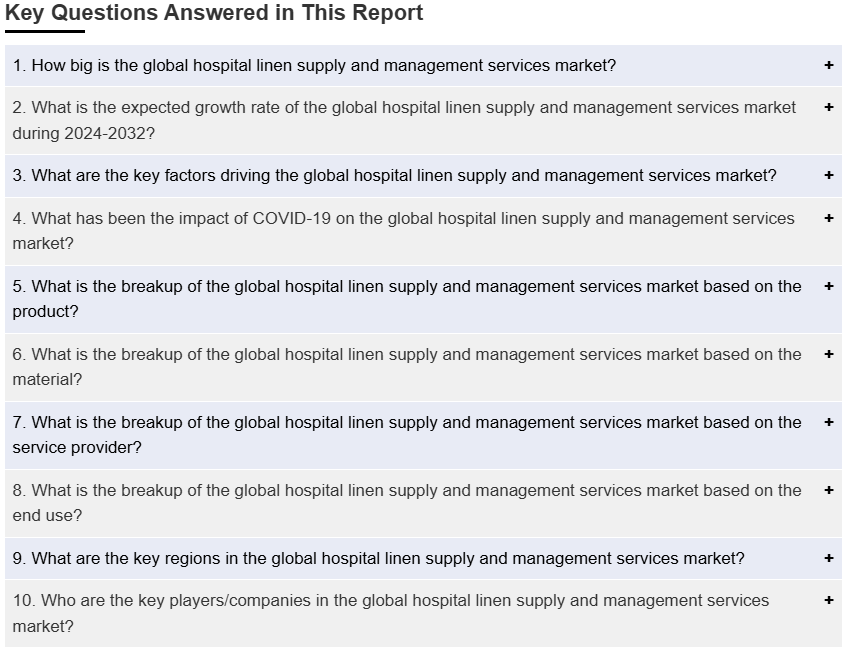The image size is (843, 649).
Task: Click plus icon for key players question
Action: coord(828,600)
